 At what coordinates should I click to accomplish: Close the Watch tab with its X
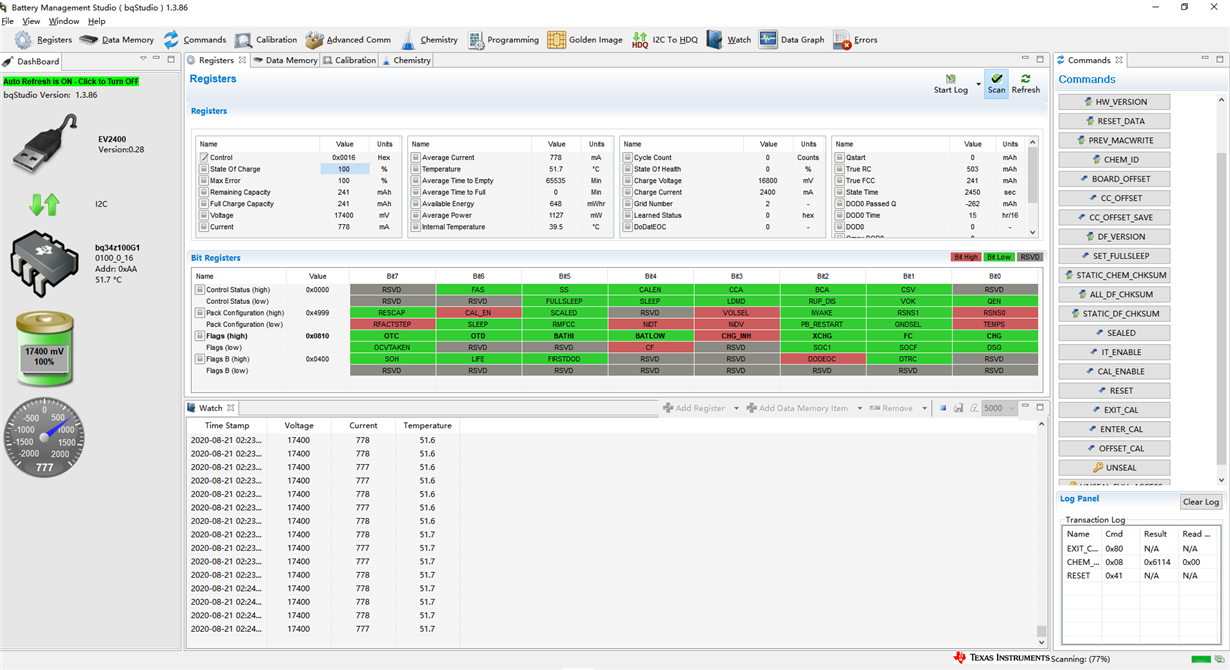[230, 408]
